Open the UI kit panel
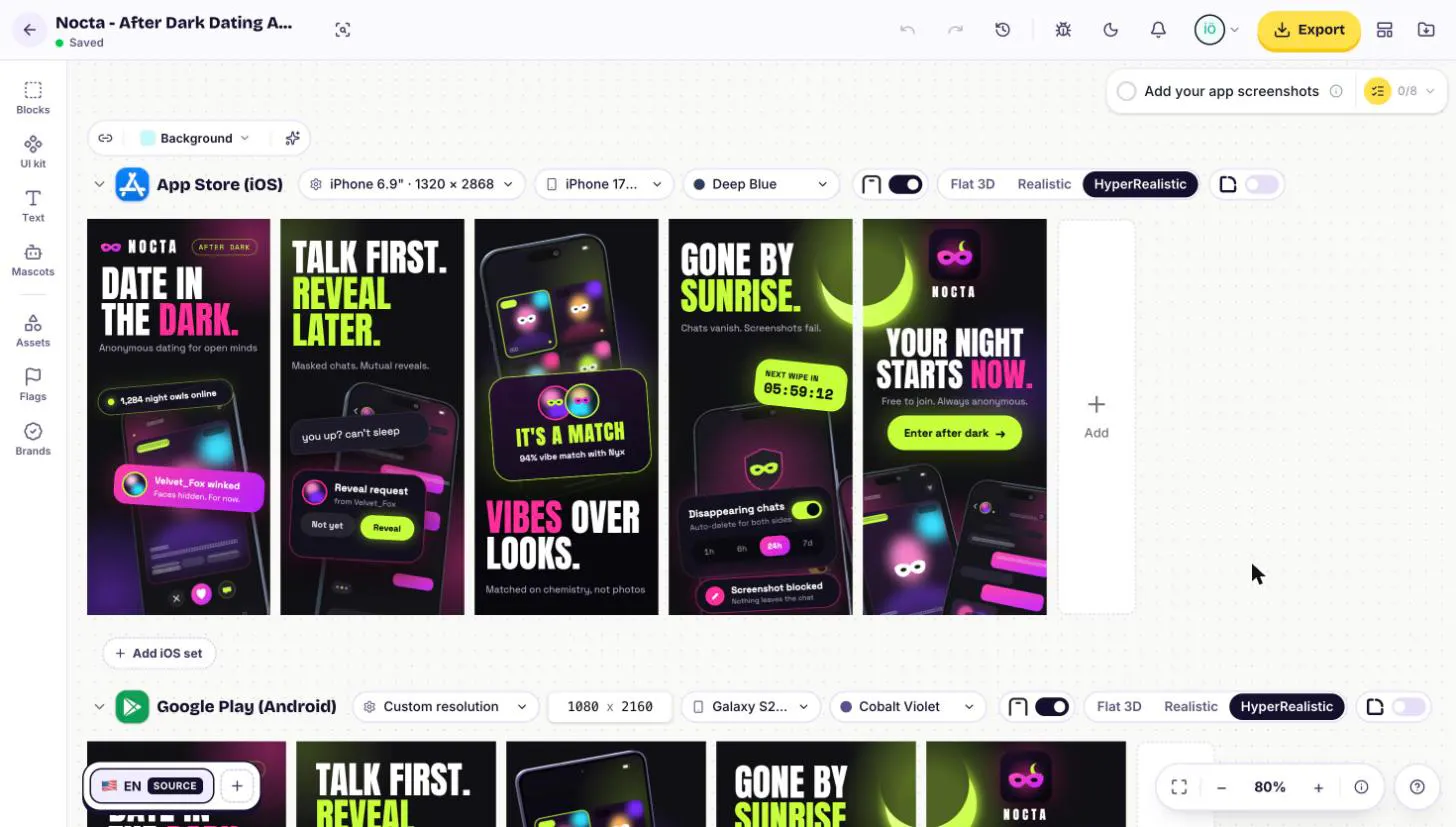Viewport: 1456px width, 827px height. click(33, 152)
